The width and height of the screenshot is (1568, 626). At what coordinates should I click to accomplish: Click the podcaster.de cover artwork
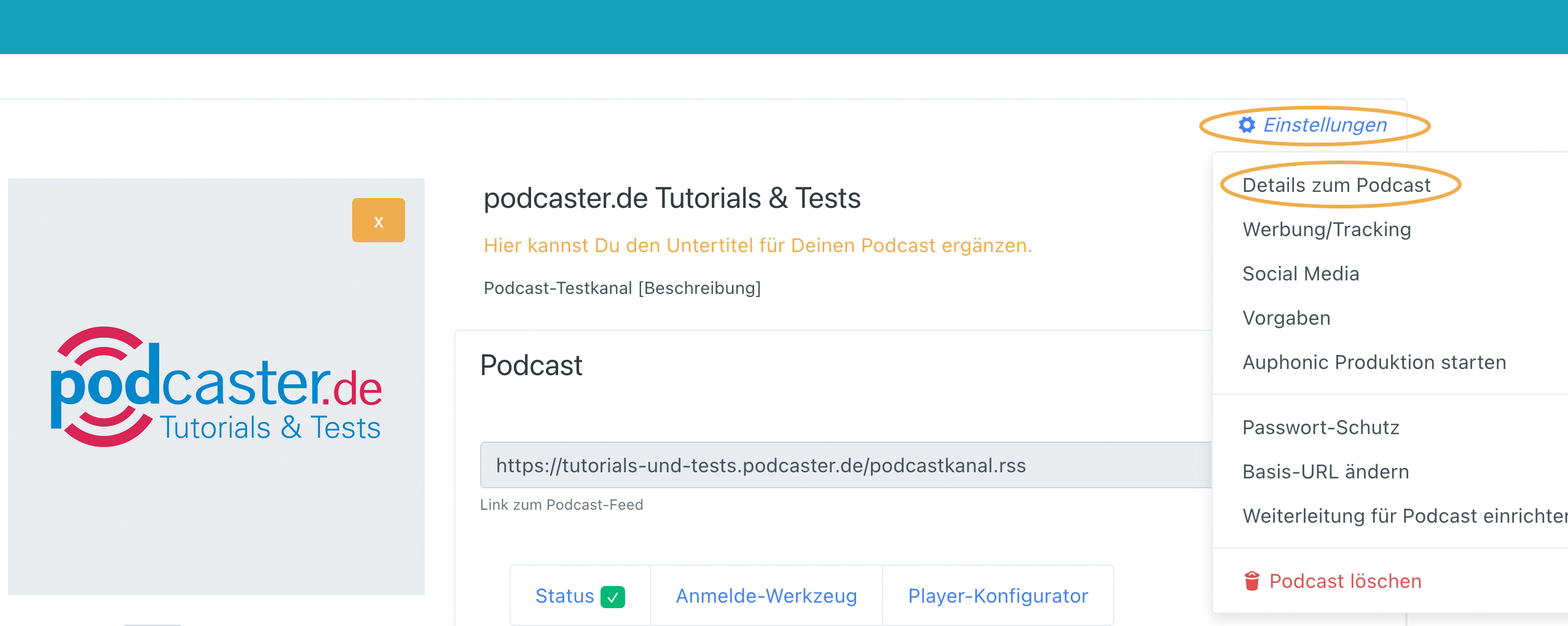point(216,387)
